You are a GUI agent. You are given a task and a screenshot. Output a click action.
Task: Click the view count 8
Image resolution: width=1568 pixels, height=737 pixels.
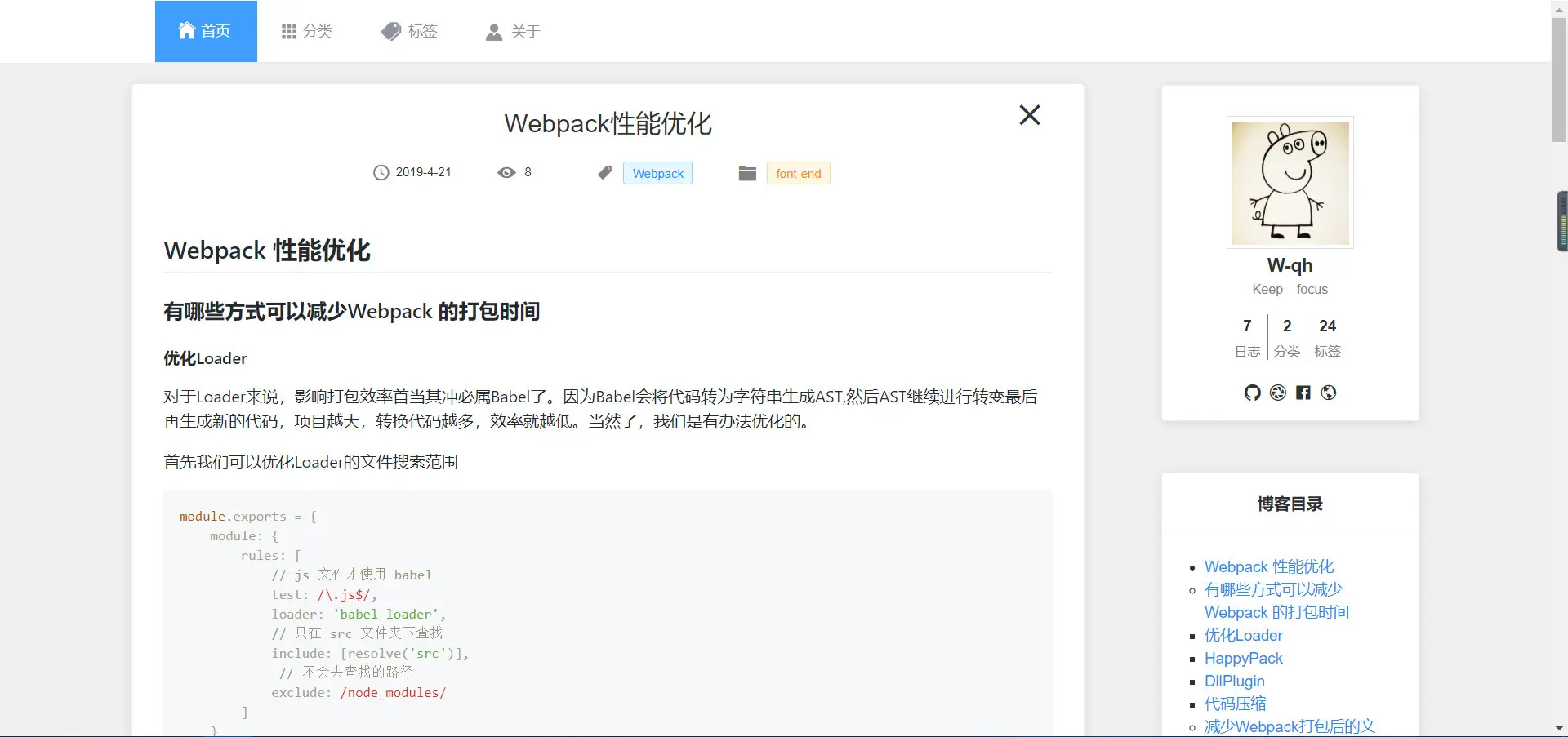528,172
